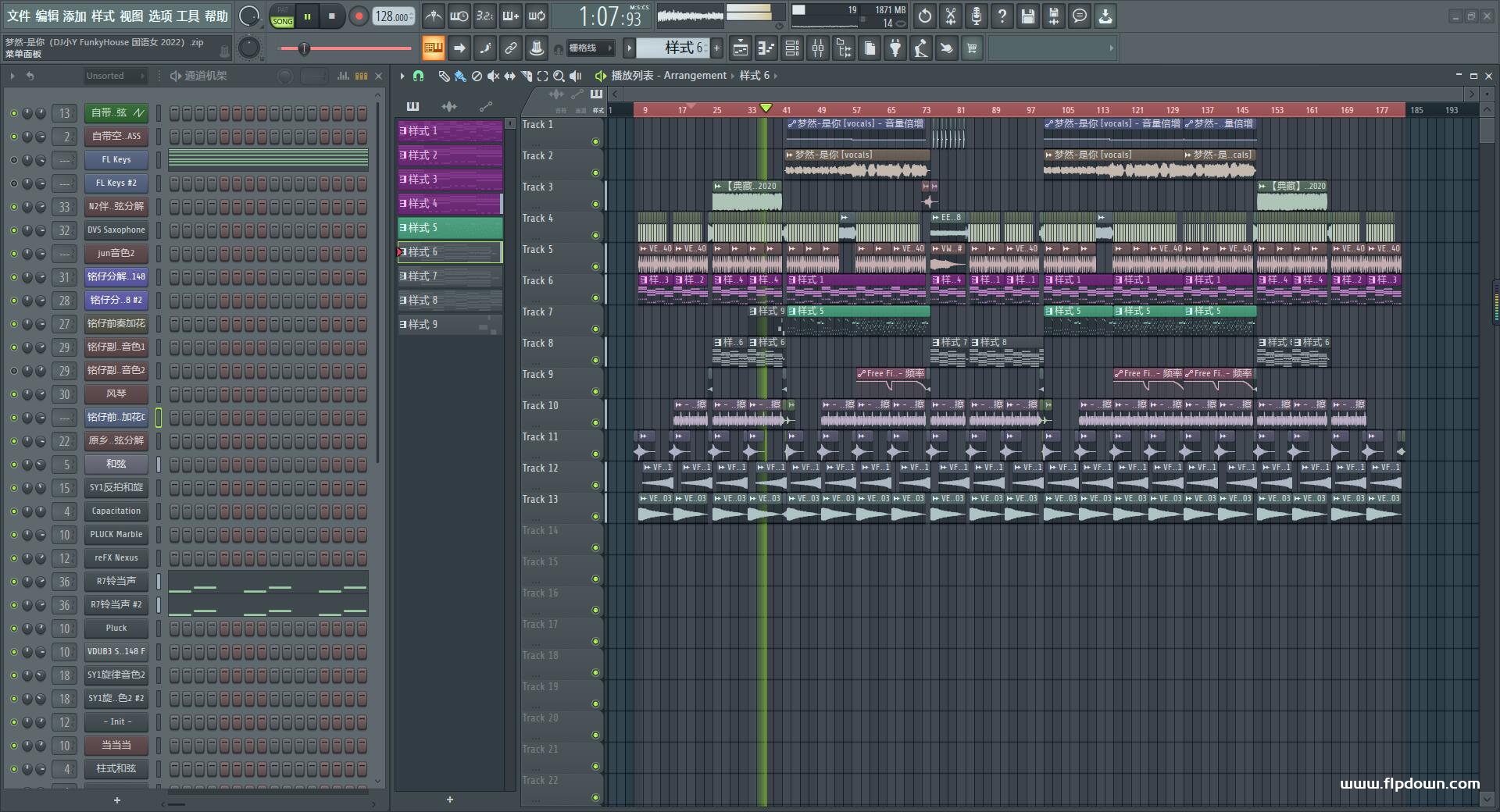This screenshot has height=812, width=1500.
Task: Open the 栅格线 snap dropdown
Action: click(591, 48)
